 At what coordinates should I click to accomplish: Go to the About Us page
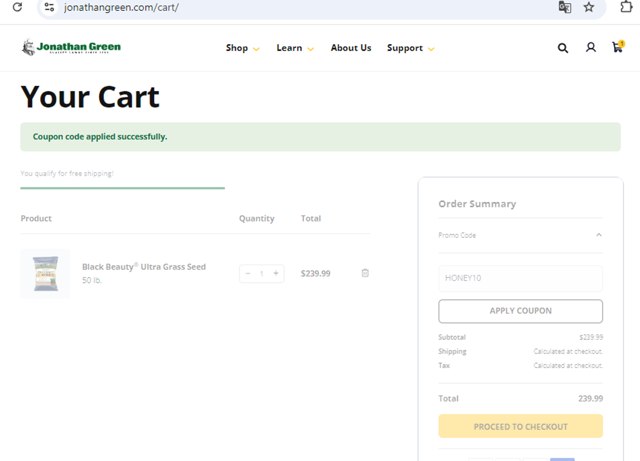[x=351, y=48]
